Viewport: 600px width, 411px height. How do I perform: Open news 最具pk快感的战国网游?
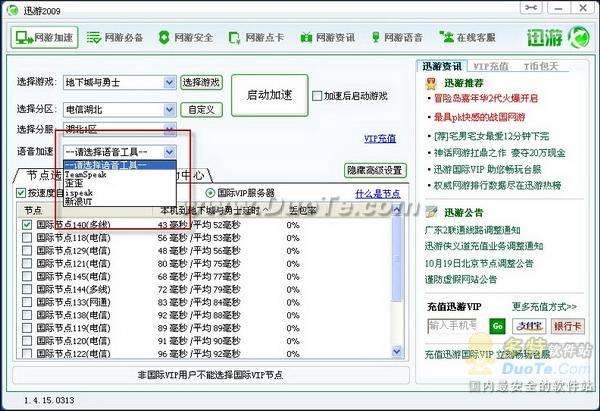coord(479,117)
